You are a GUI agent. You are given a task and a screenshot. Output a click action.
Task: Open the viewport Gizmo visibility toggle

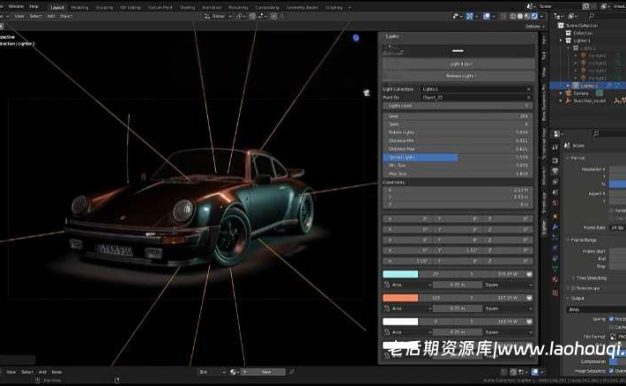[x=470, y=16]
